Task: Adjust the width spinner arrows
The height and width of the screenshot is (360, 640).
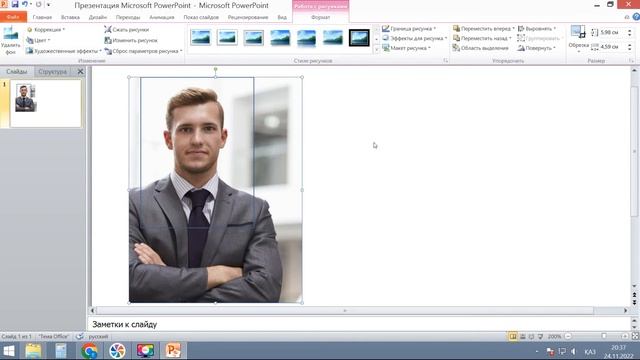Action: click(629, 47)
